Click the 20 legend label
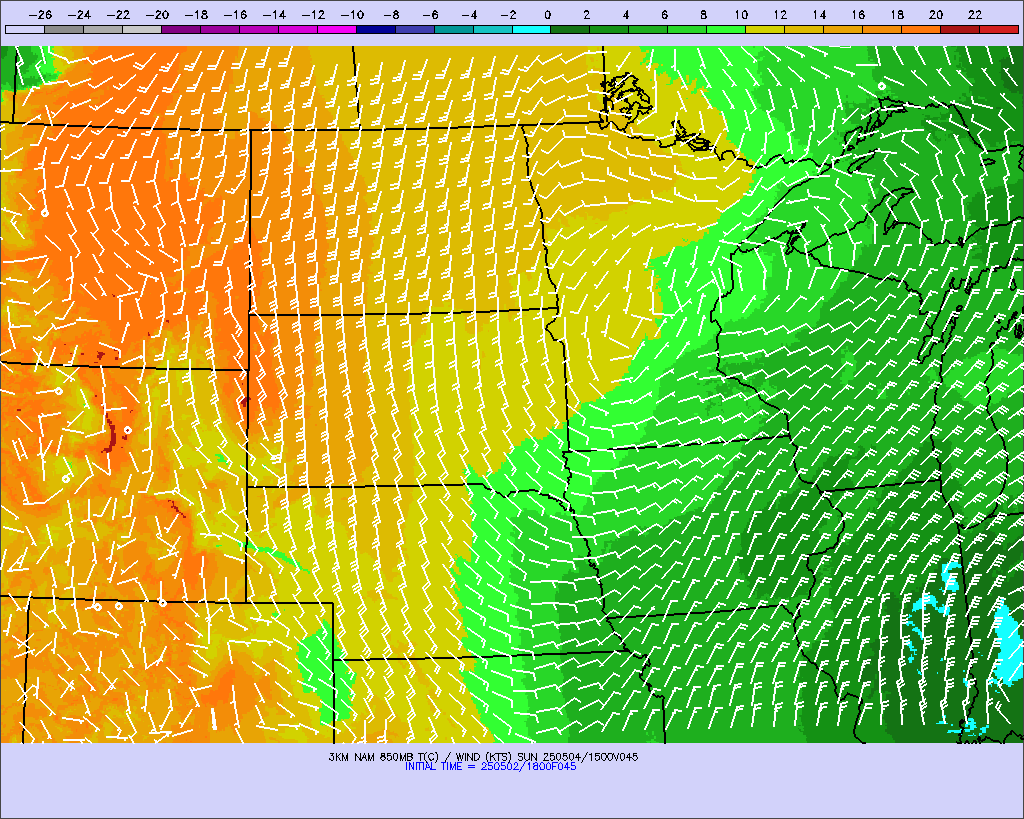The height and width of the screenshot is (819, 1024). pos(936,15)
